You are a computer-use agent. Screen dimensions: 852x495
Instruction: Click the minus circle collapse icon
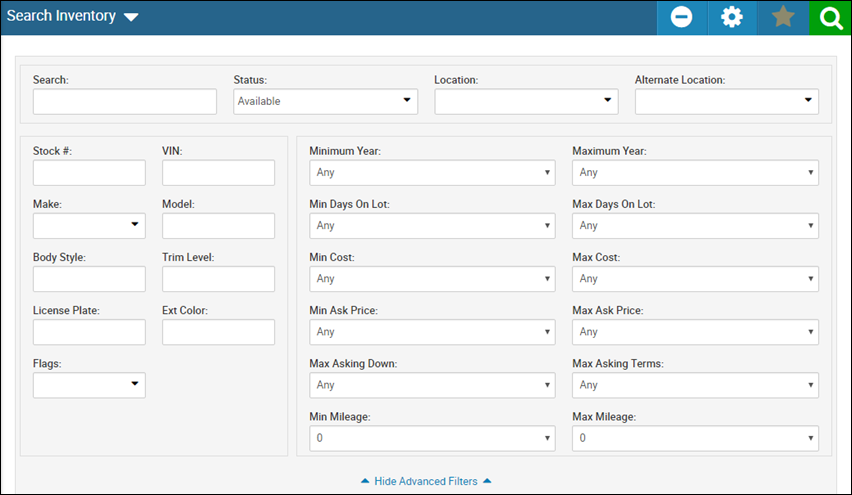pos(681,18)
